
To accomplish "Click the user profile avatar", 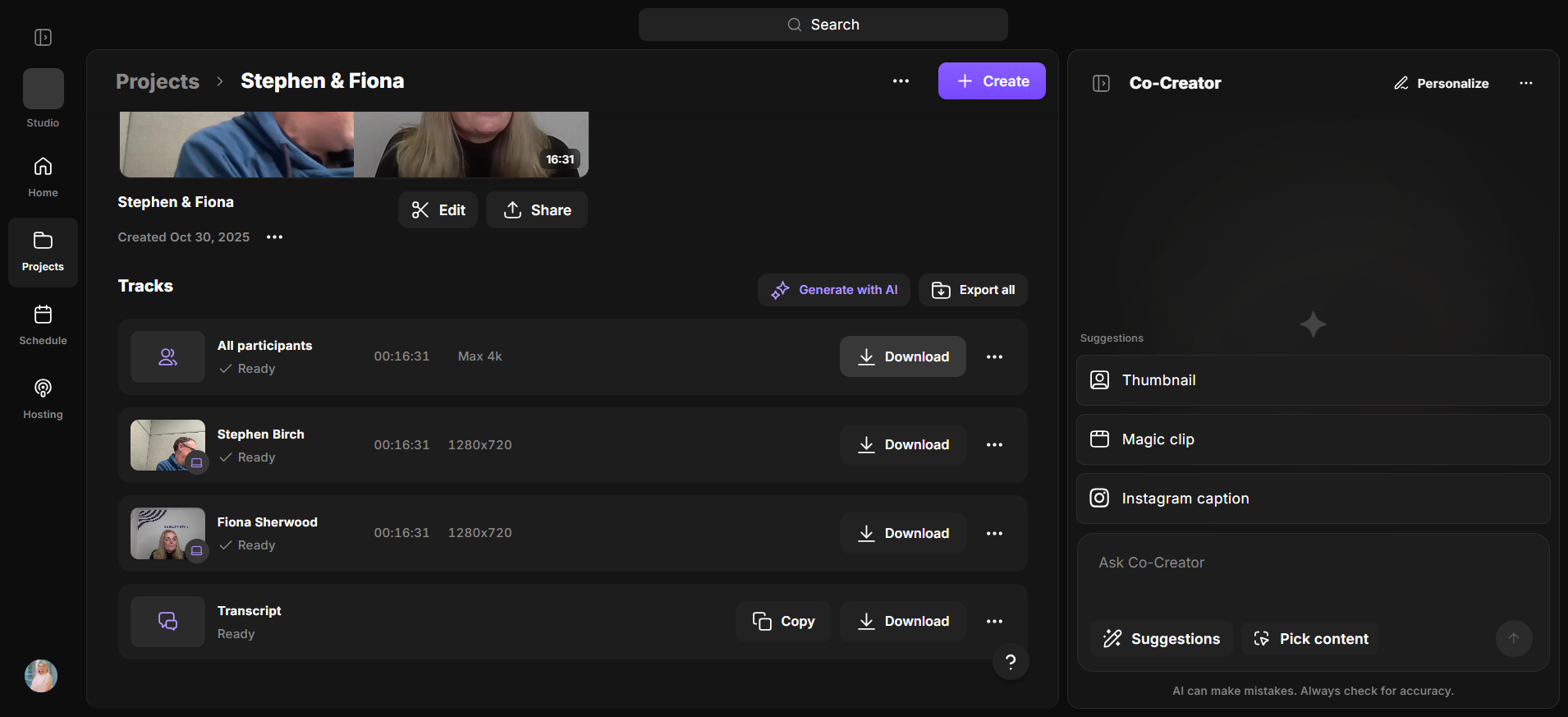I will point(41,676).
